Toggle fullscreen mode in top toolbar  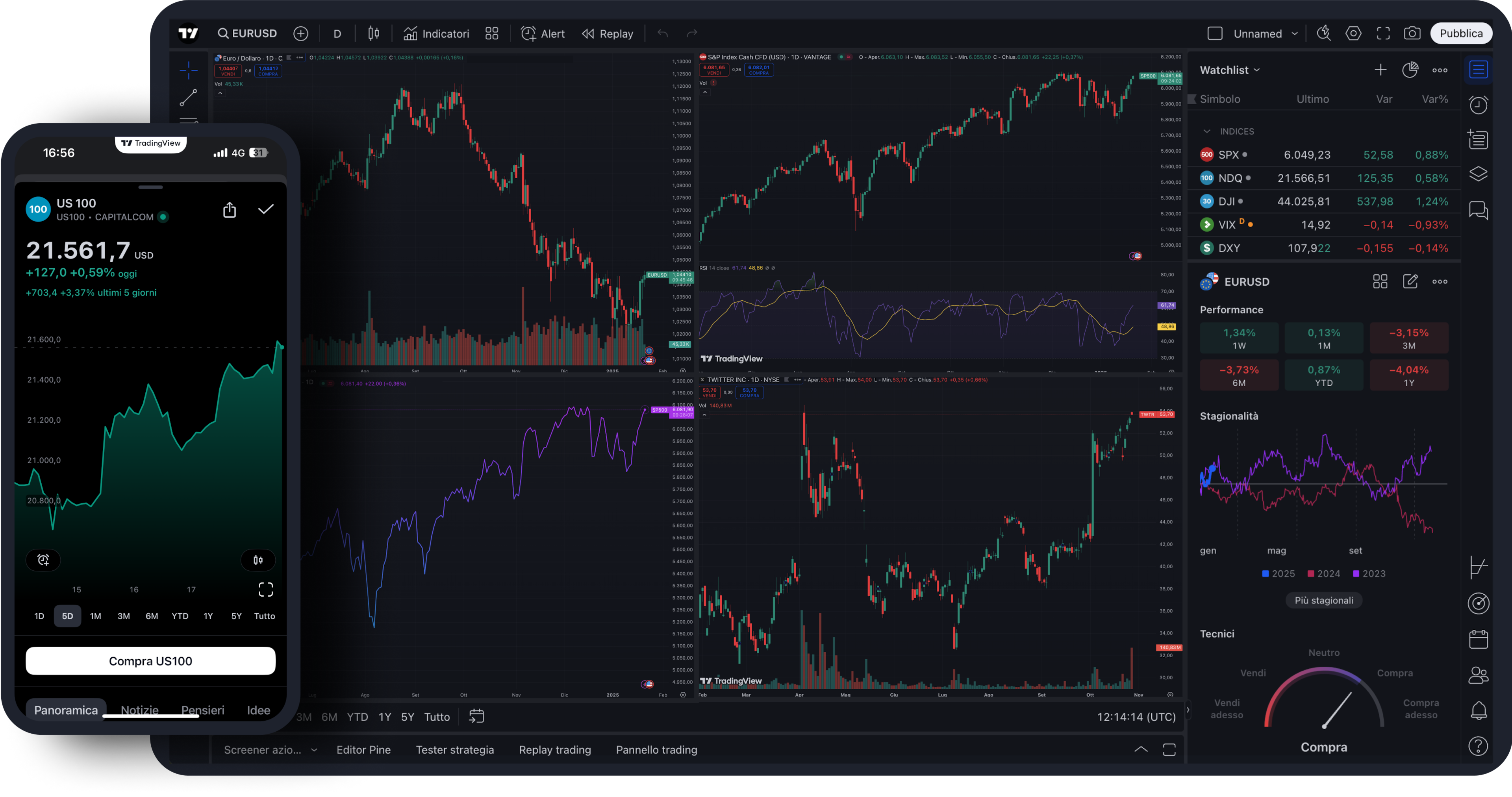pyautogui.click(x=1383, y=33)
